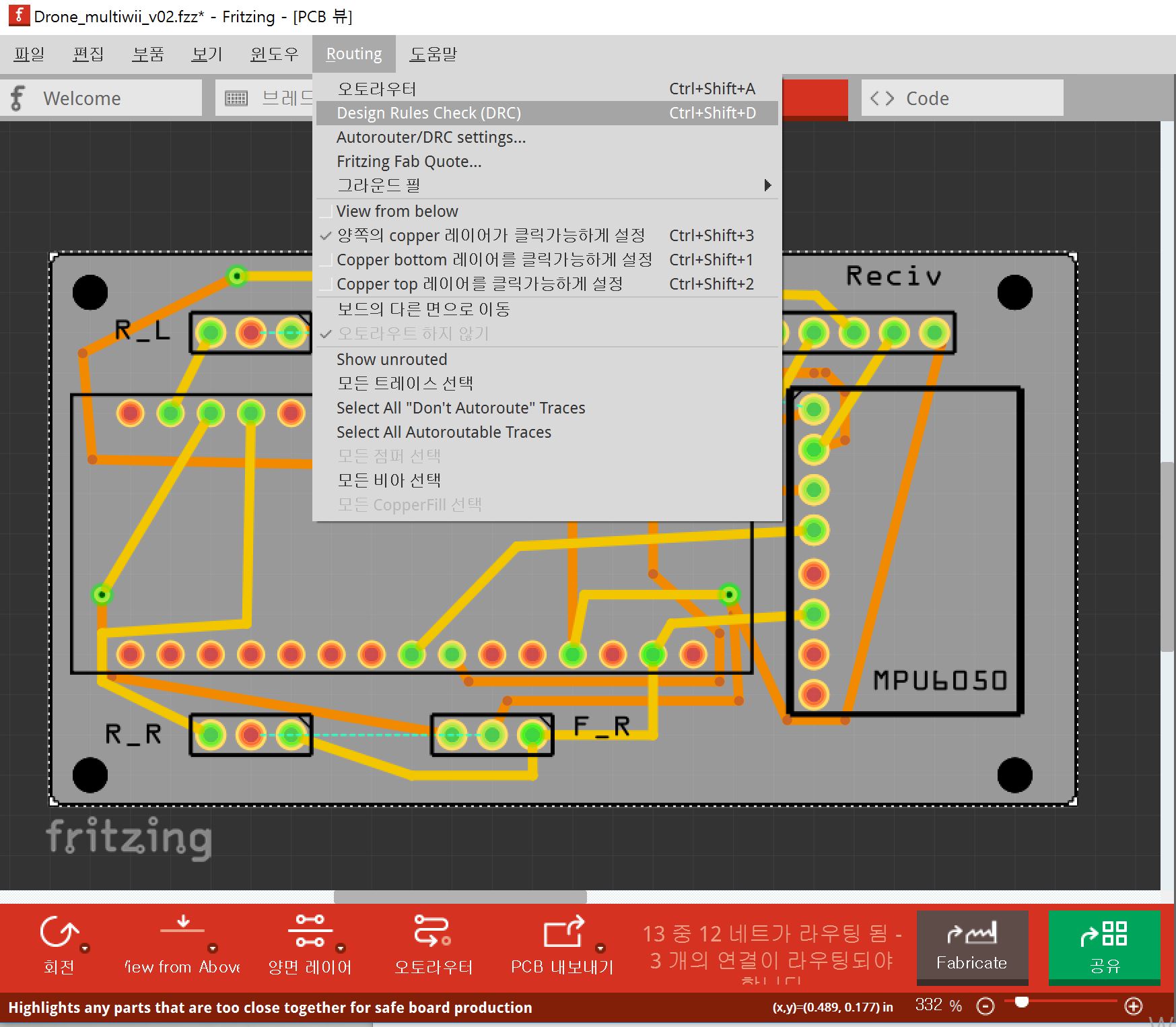
Task: Choose 모든 트레이스 선택
Action: click(547, 384)
